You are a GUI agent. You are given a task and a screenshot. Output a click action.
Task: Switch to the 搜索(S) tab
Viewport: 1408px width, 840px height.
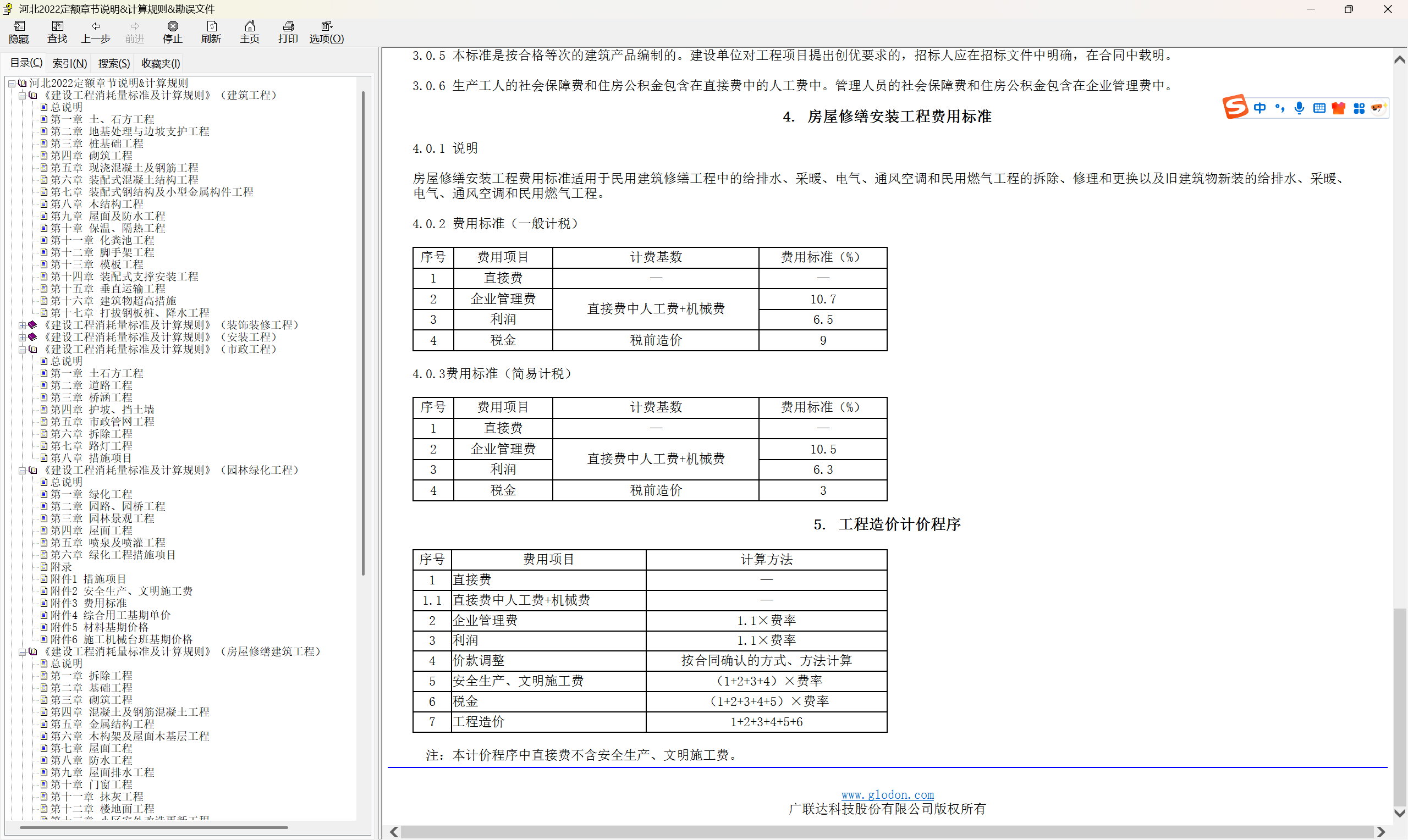coord(114,63)
